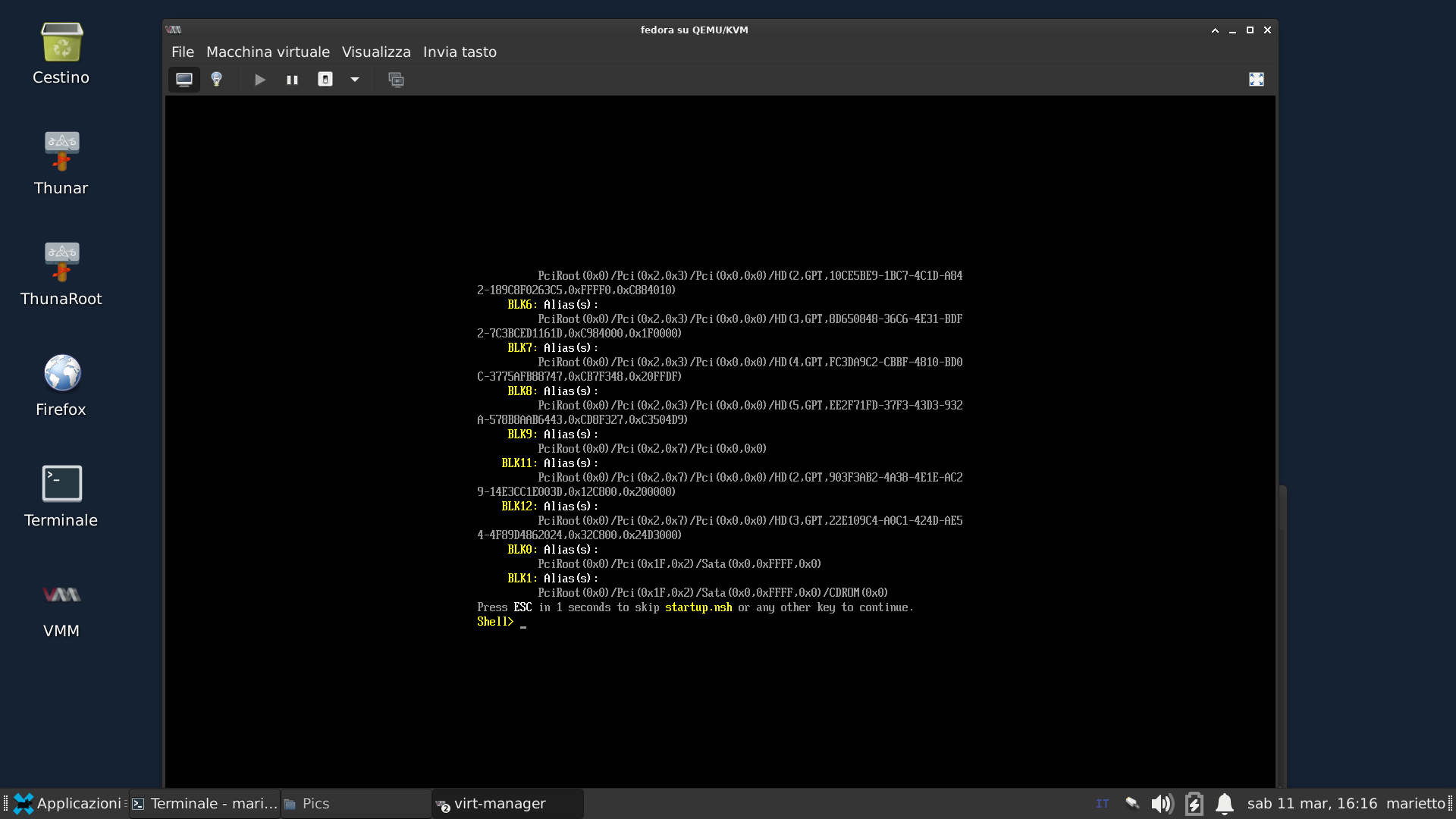
Task: Open the manage snapshots view
Action: click(x=396, y=80)
